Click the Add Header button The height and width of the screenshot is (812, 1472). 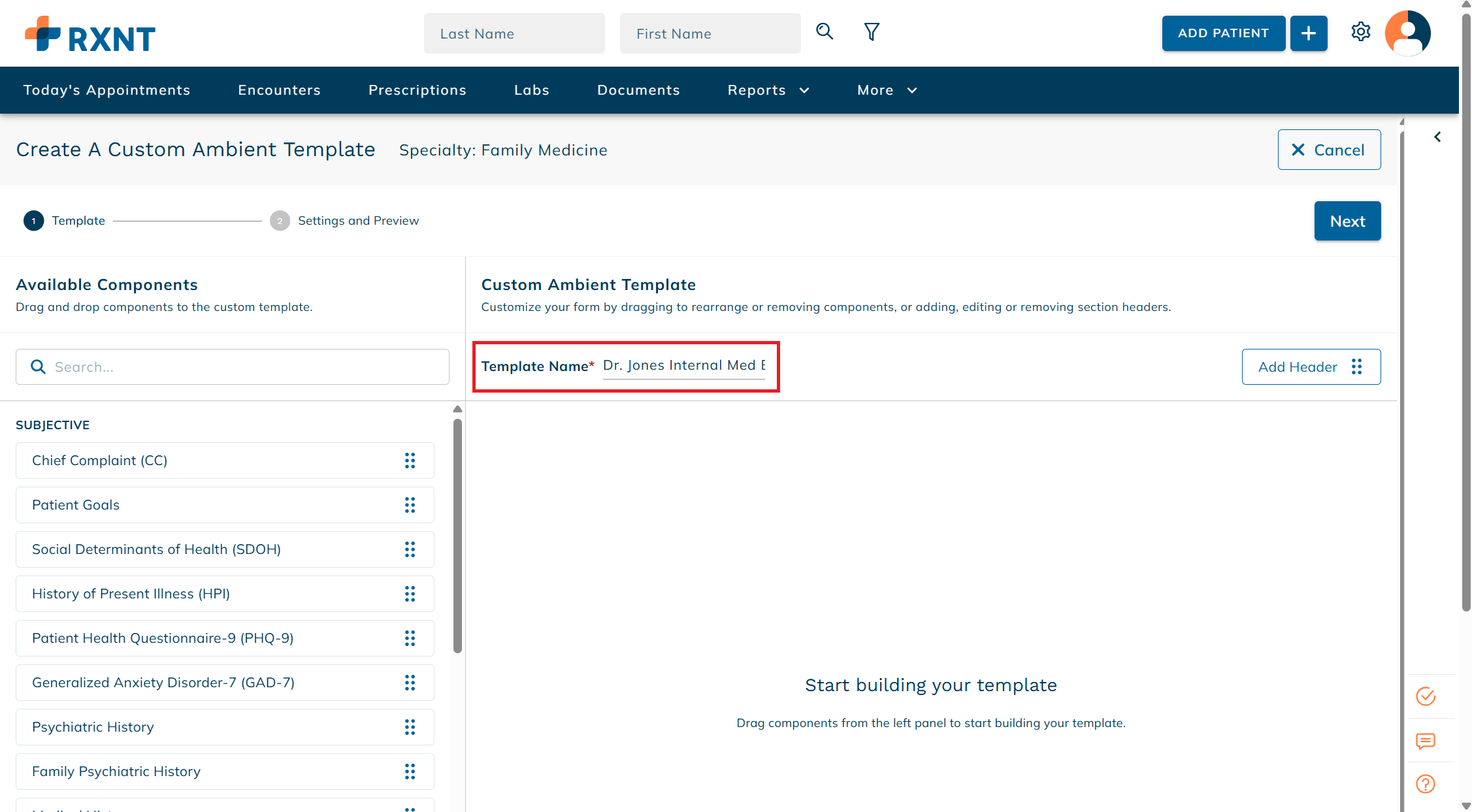1311,366
